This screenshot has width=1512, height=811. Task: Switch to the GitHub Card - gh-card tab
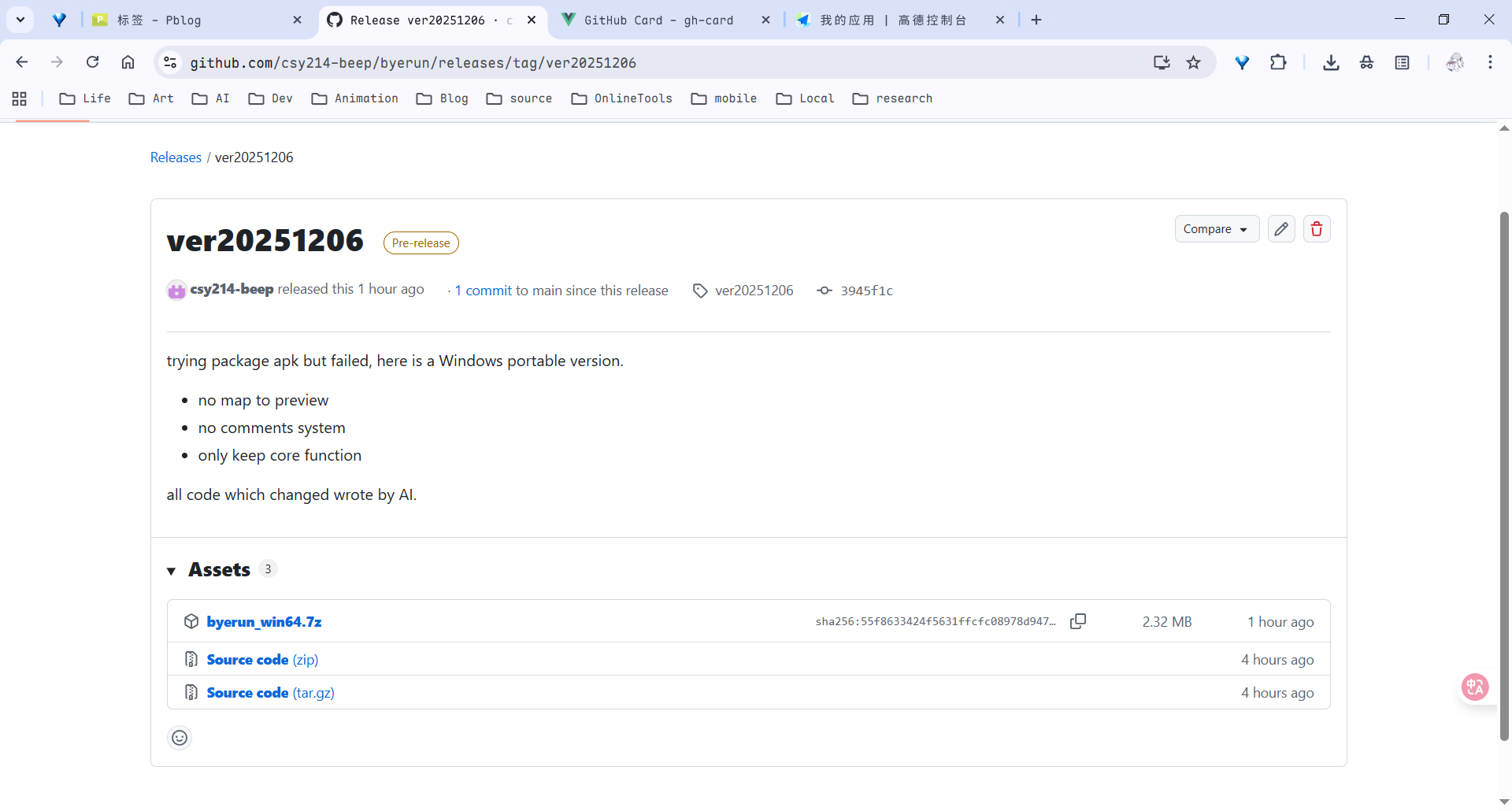tap(658, 20)
